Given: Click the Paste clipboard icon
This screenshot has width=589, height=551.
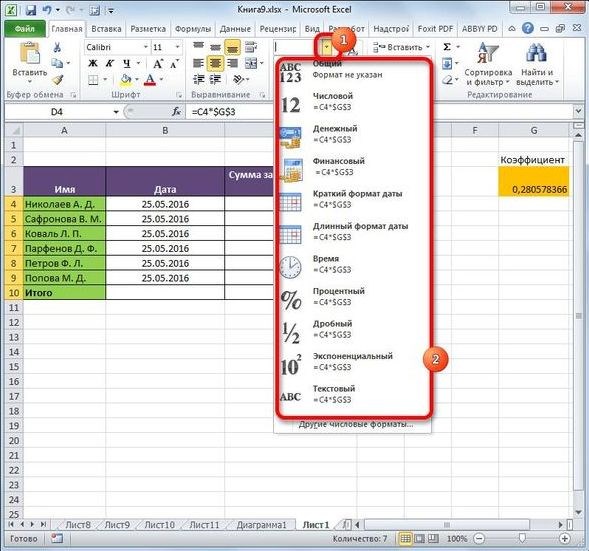Looking at the screenshot, I should coord(30,53).
